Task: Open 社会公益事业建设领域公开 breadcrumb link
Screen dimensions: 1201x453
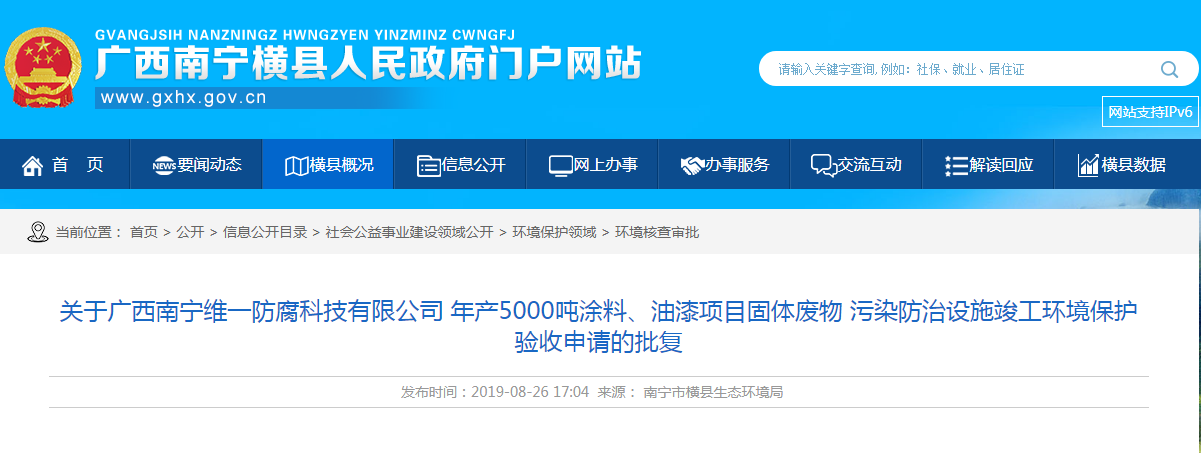Action: (409, 232)
